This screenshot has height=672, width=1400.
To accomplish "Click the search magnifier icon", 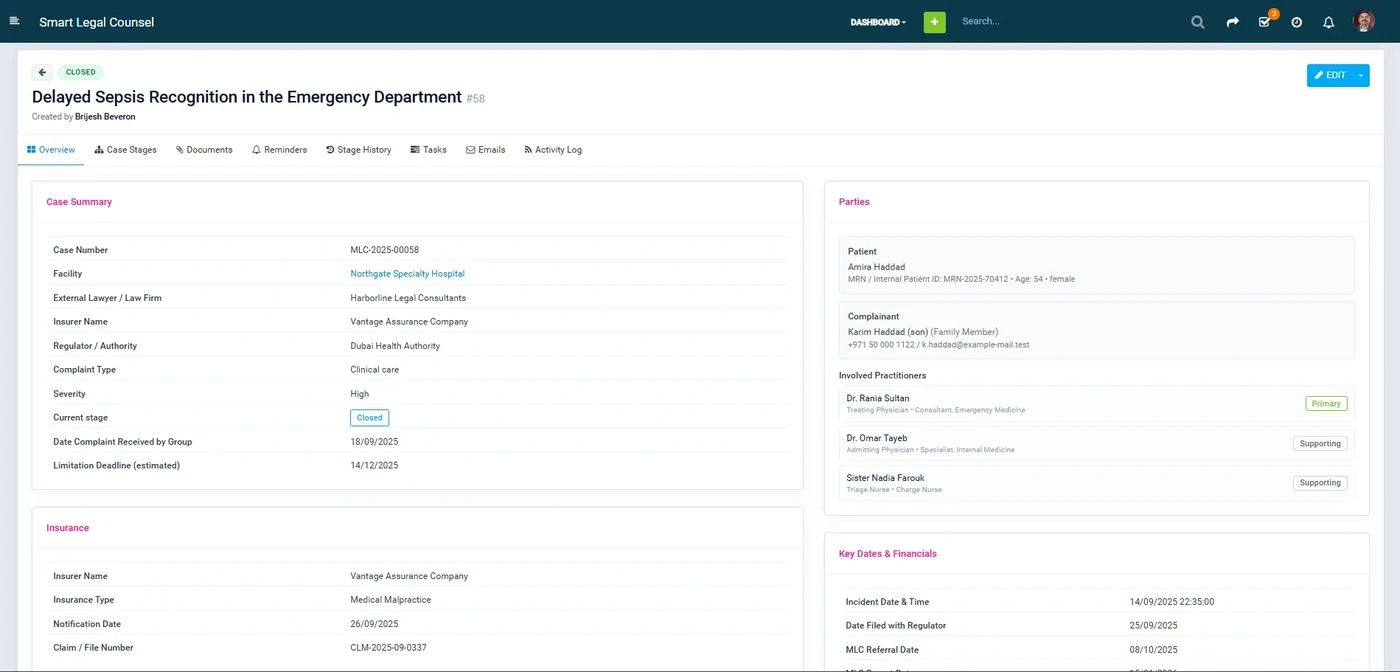I will (x=1197, y=22).
